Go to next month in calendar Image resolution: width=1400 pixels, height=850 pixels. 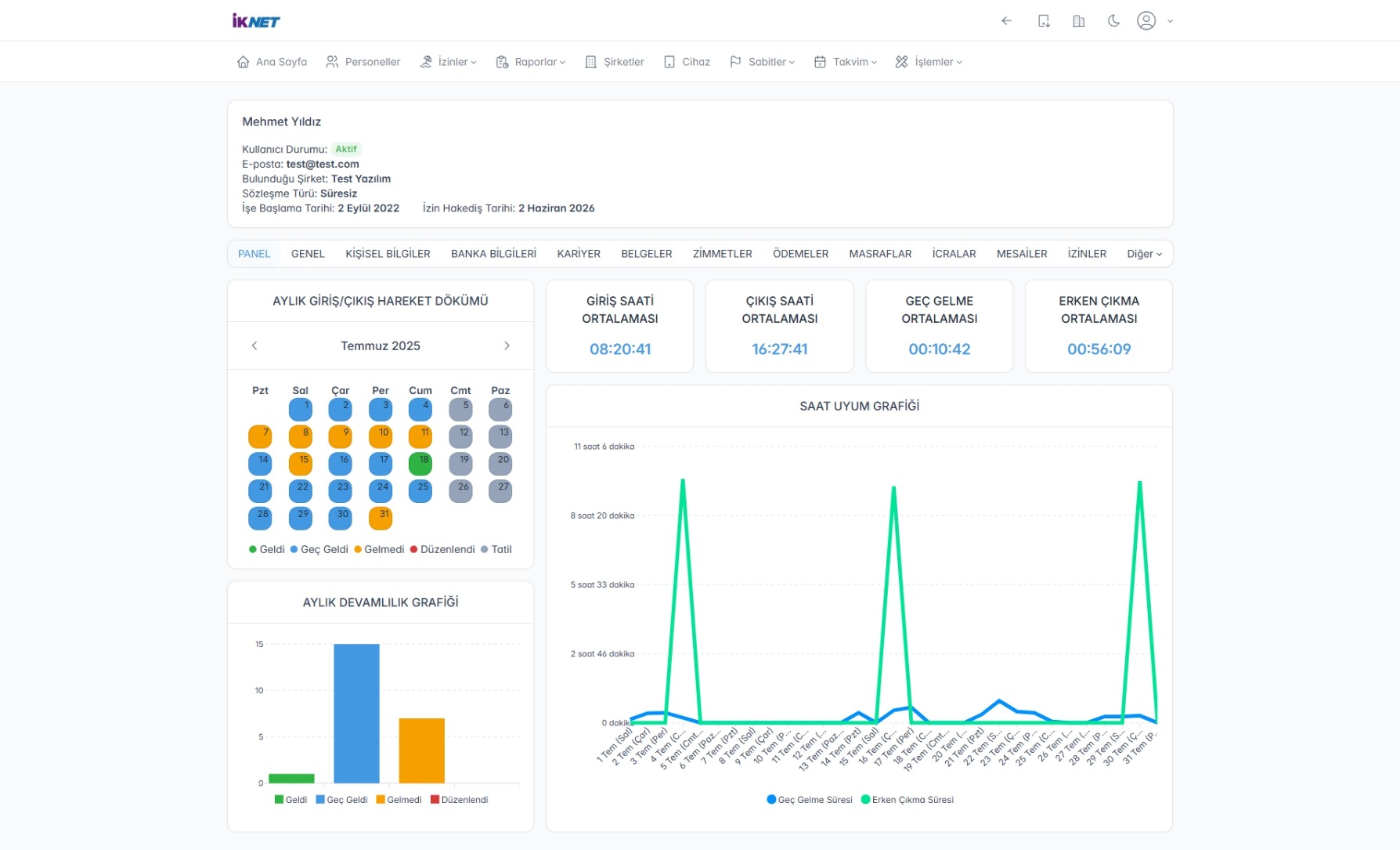[507, 345]
